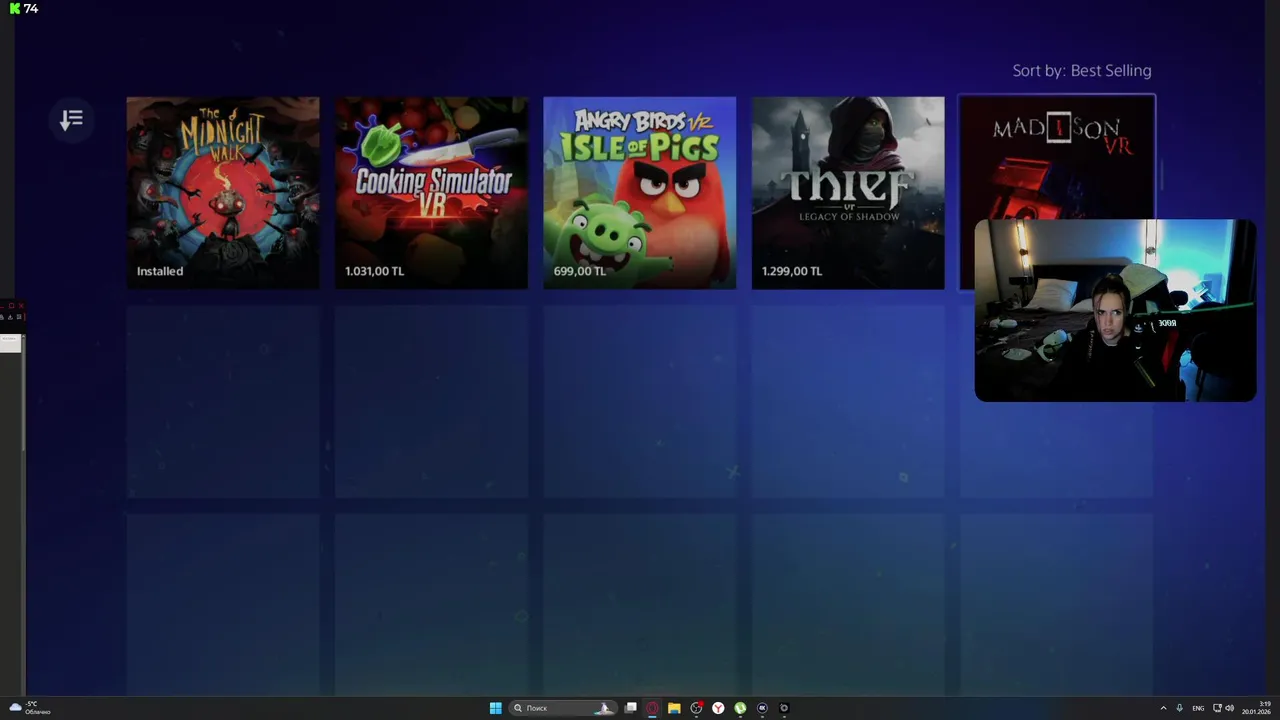
Task: Open OBS Studio from taskbar
Action: click(696, 708)
